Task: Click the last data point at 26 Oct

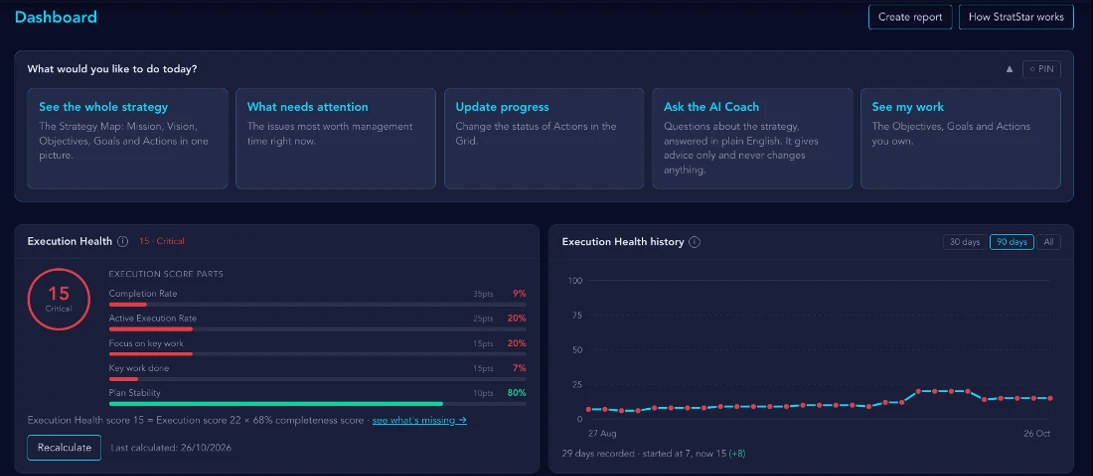Action: [x=1050, y=398]
